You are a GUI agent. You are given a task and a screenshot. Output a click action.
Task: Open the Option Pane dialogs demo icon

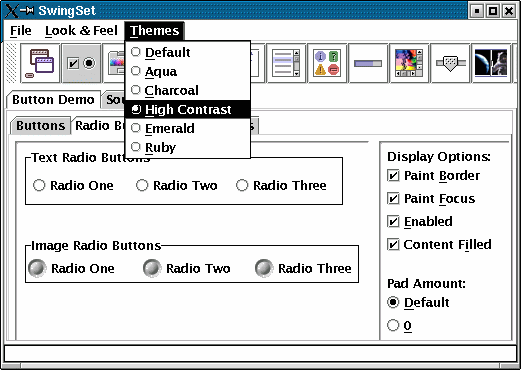327,63
